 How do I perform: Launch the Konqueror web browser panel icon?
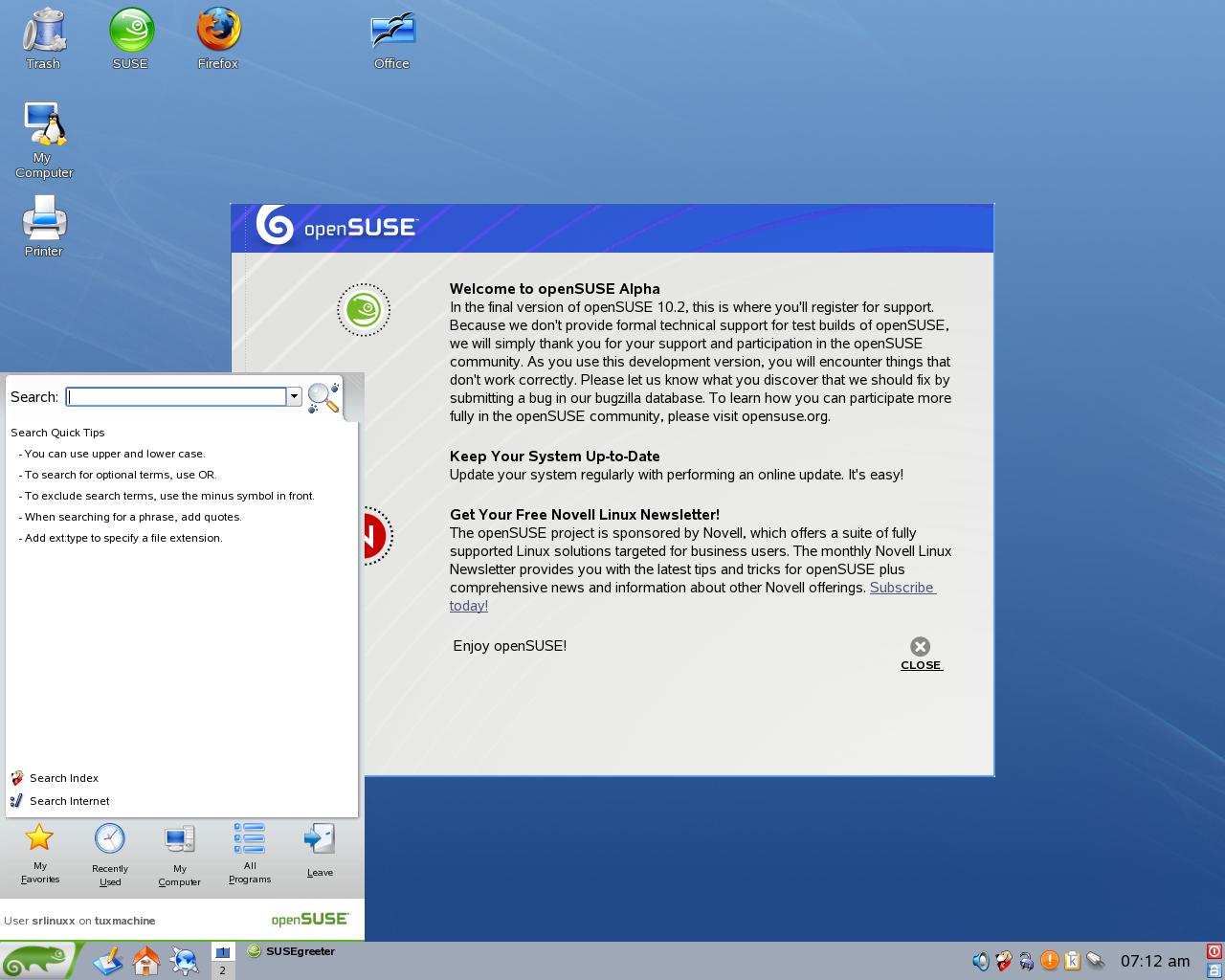[x=185, y=960]
